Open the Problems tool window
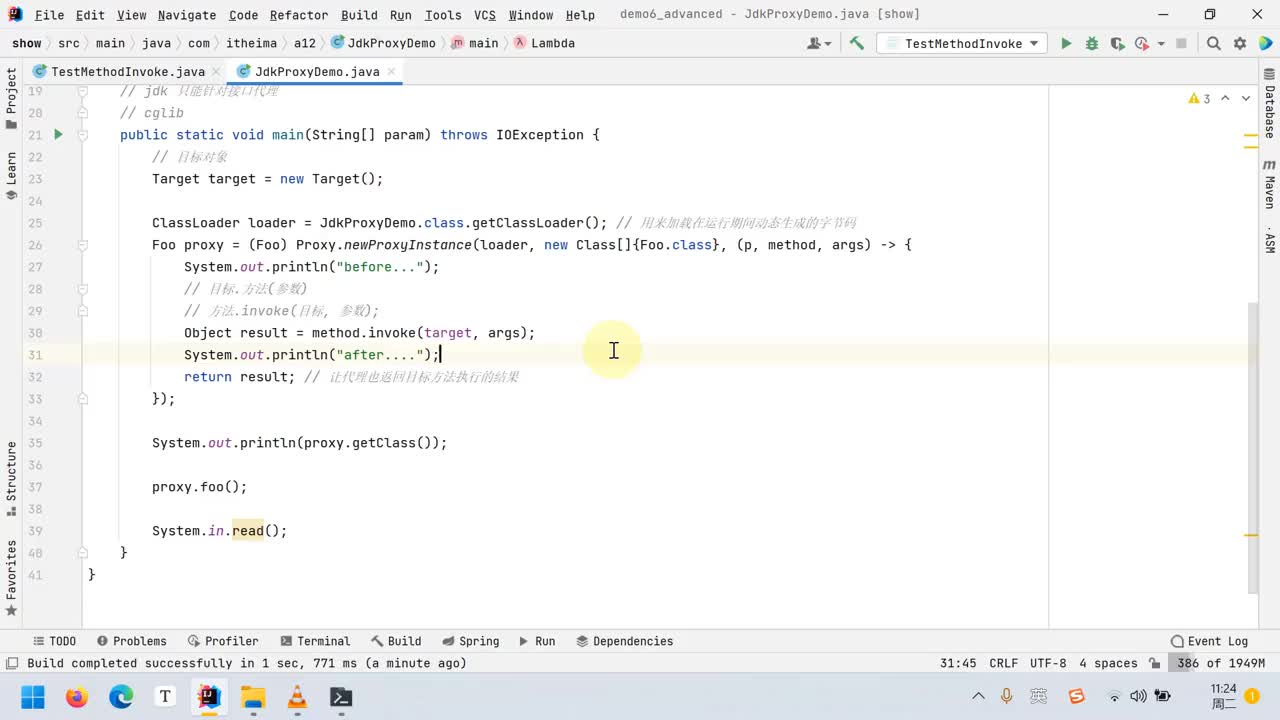This screenshot has height=720, width=1280. pos(131,641)
